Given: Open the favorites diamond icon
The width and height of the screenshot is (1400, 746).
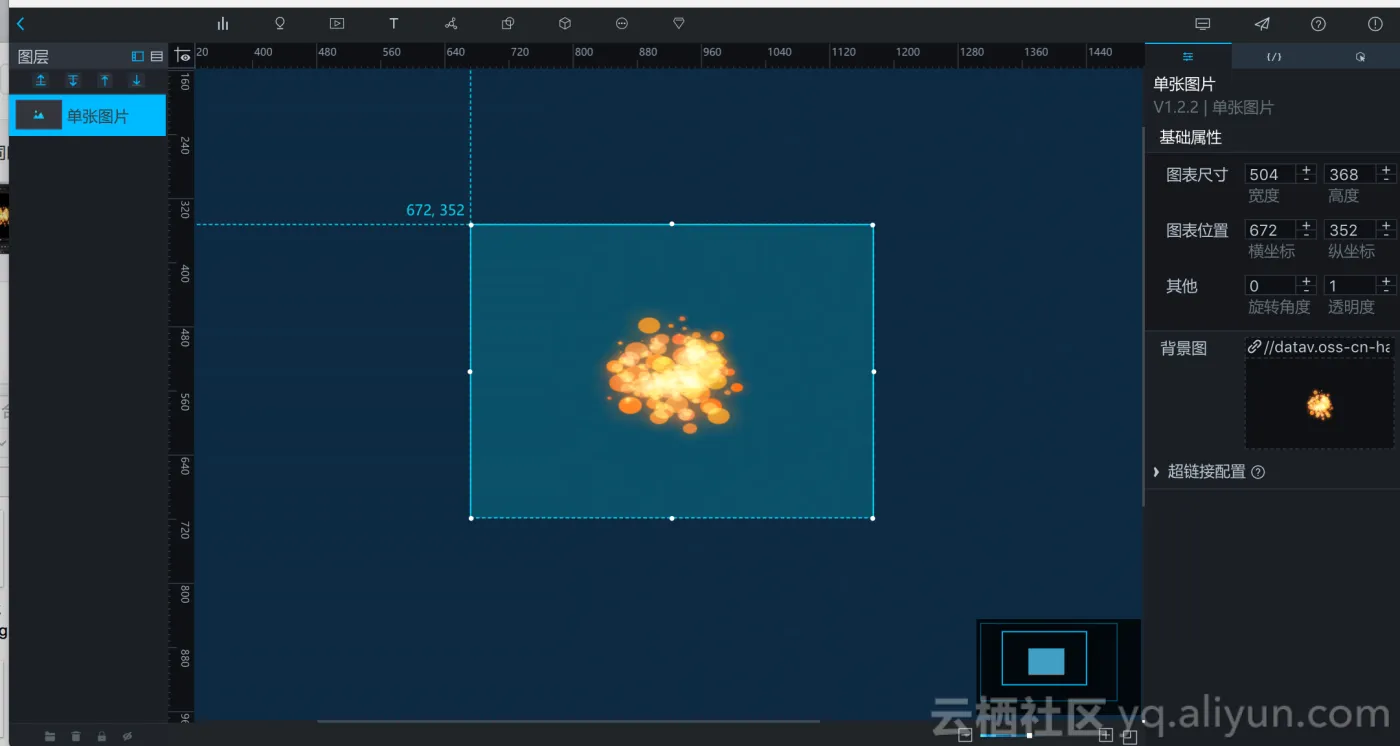Looking at the screenshot, I should click(679, 24).
